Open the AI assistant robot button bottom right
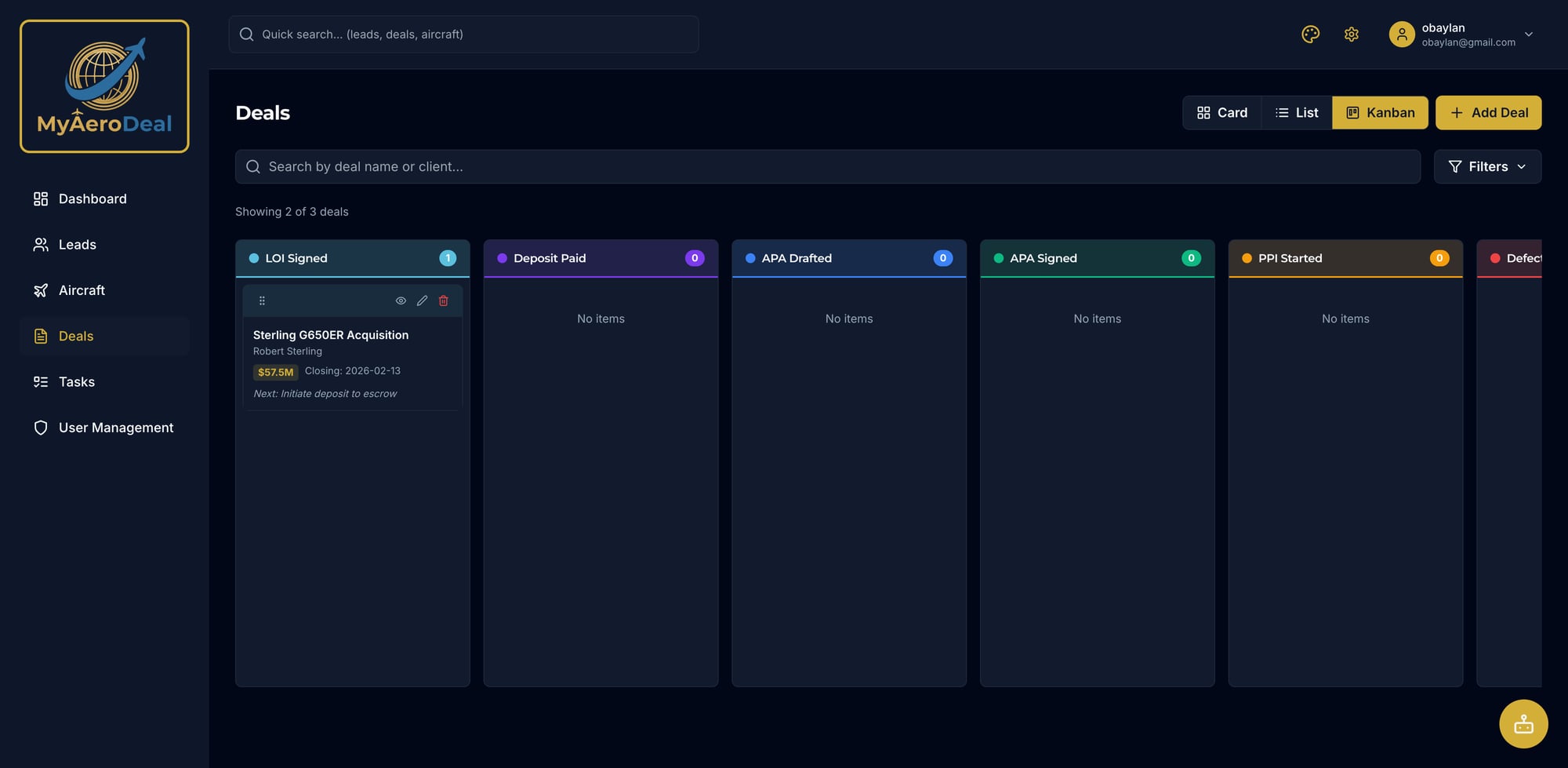 tap(1523, 723)
